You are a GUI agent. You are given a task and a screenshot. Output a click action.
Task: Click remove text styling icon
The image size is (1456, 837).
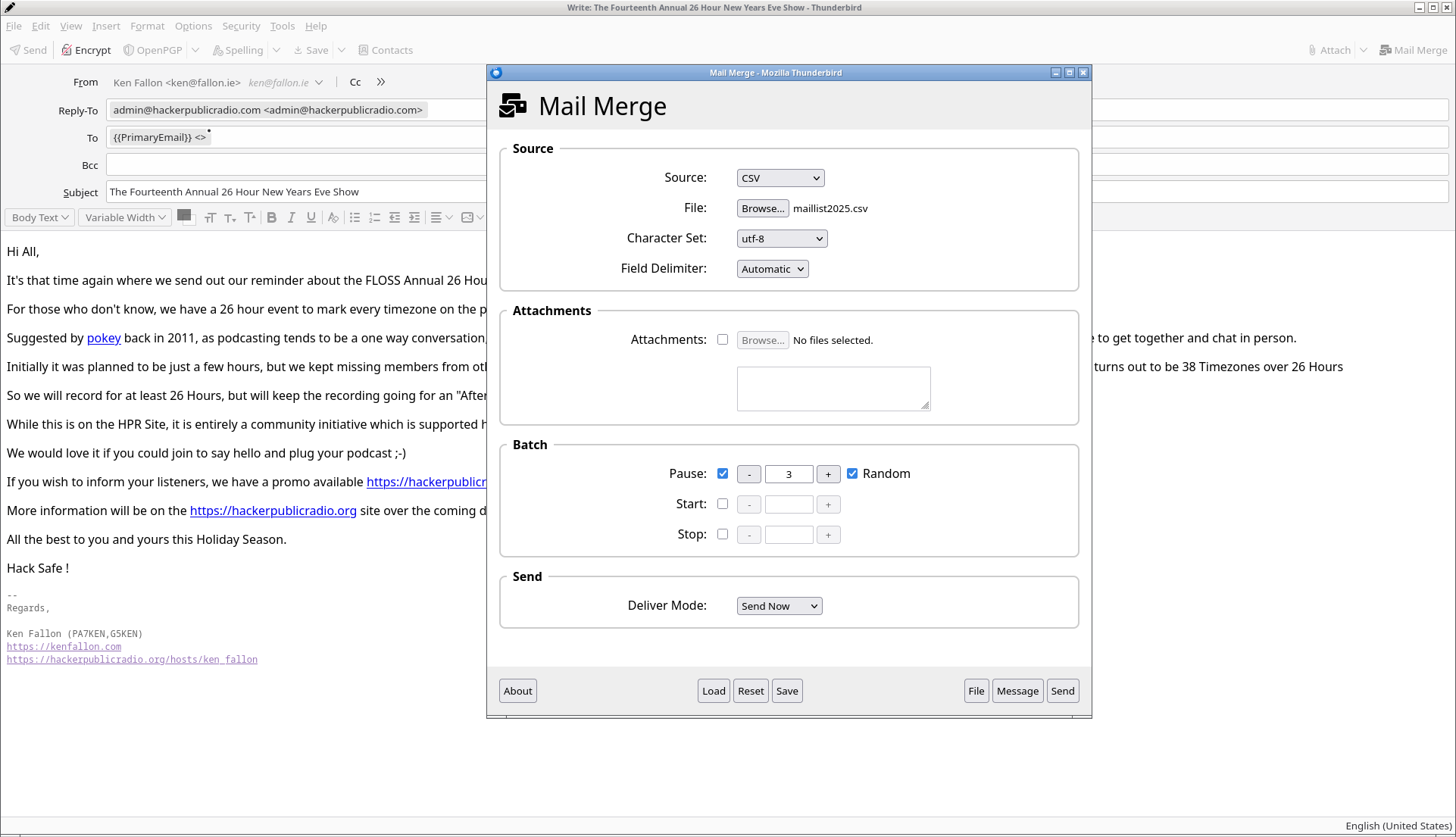click(x=333, y=217)
